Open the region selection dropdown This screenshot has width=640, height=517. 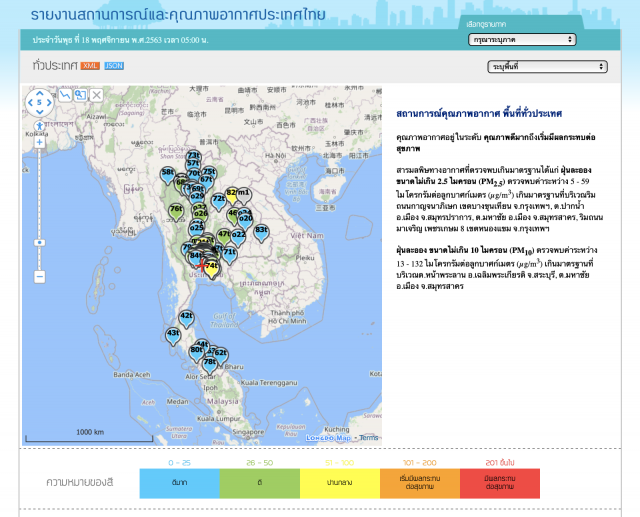522,40
